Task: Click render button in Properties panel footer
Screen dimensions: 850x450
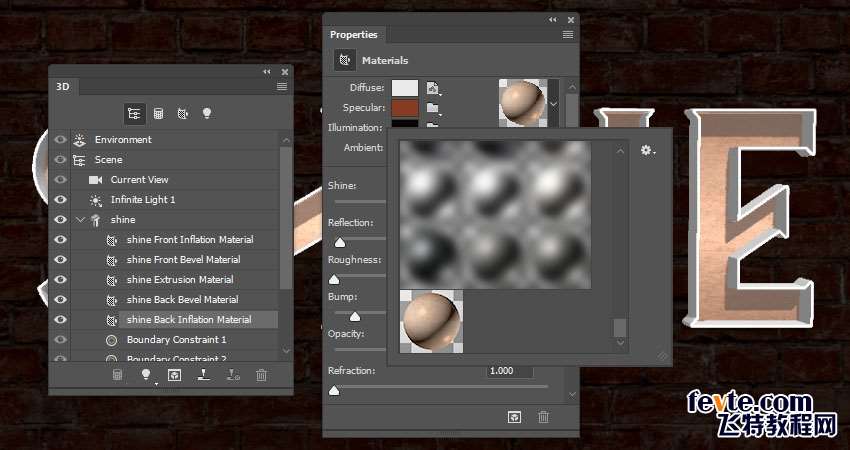Action: click(x=514, y=416)
